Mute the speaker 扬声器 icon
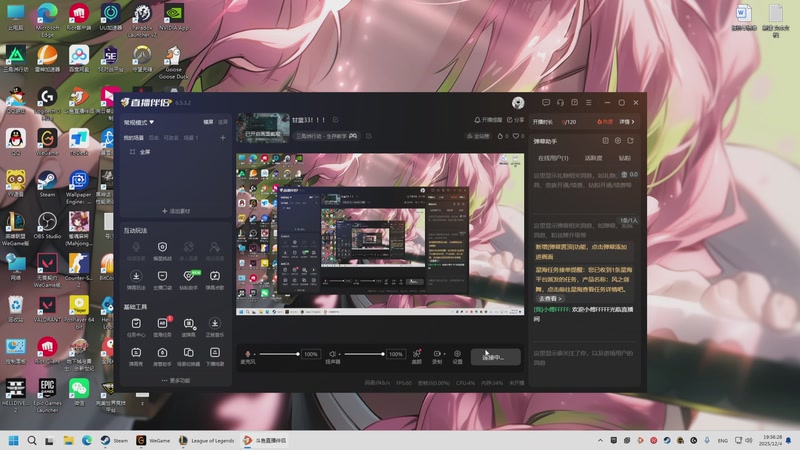The width and height of the screenshot is (800, 450). 332,354
